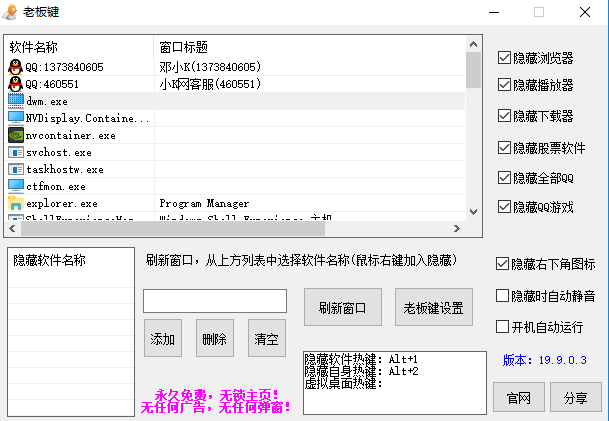Click the 老板键 app icon in title bar
Viewport: 609px width, 421px height.
pos(10,12)
